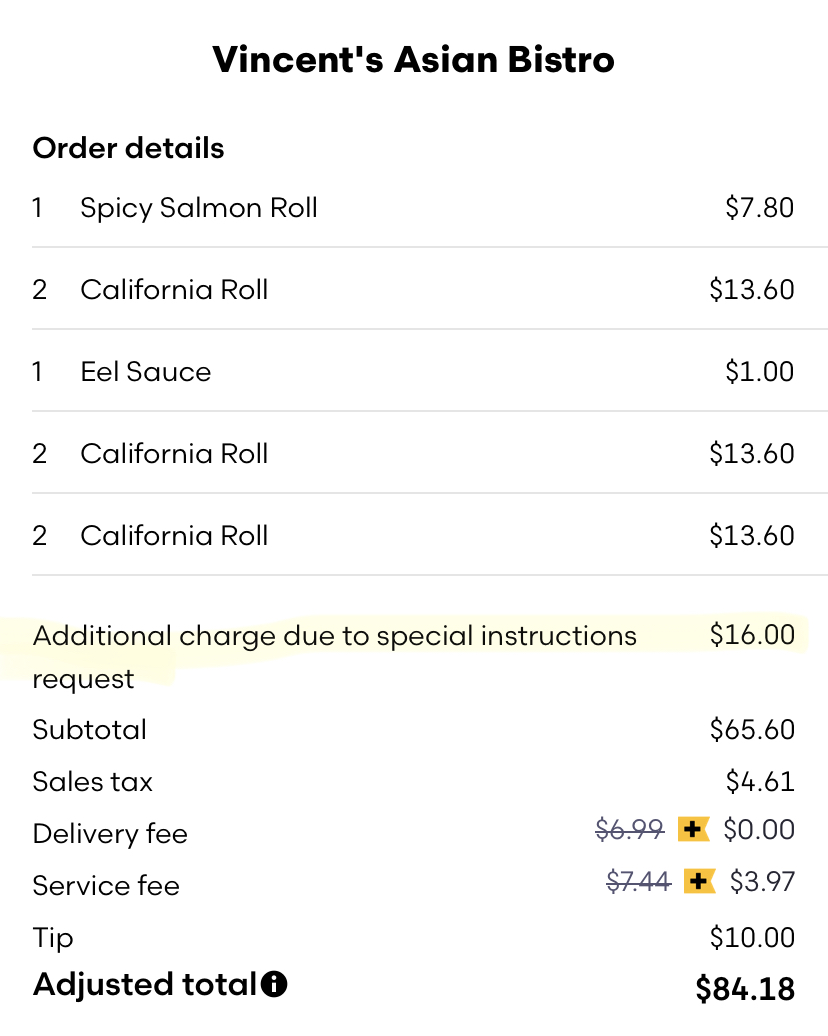
Task: Click the $10.00 tip amount
Action: (752, 938)
